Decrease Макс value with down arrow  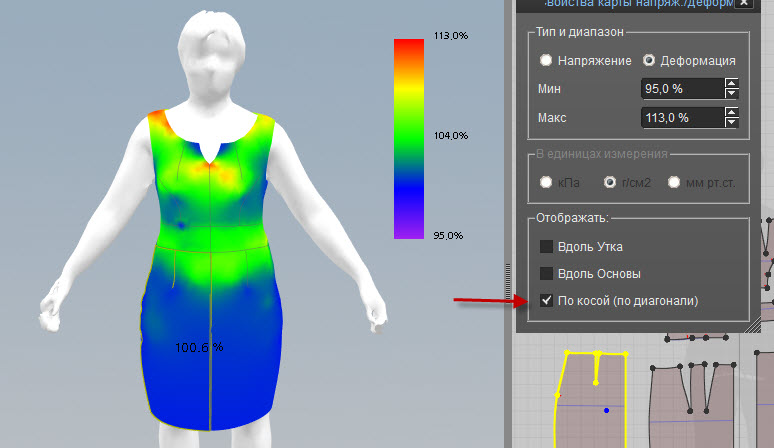pyautogui.click(x=732, y=123)
